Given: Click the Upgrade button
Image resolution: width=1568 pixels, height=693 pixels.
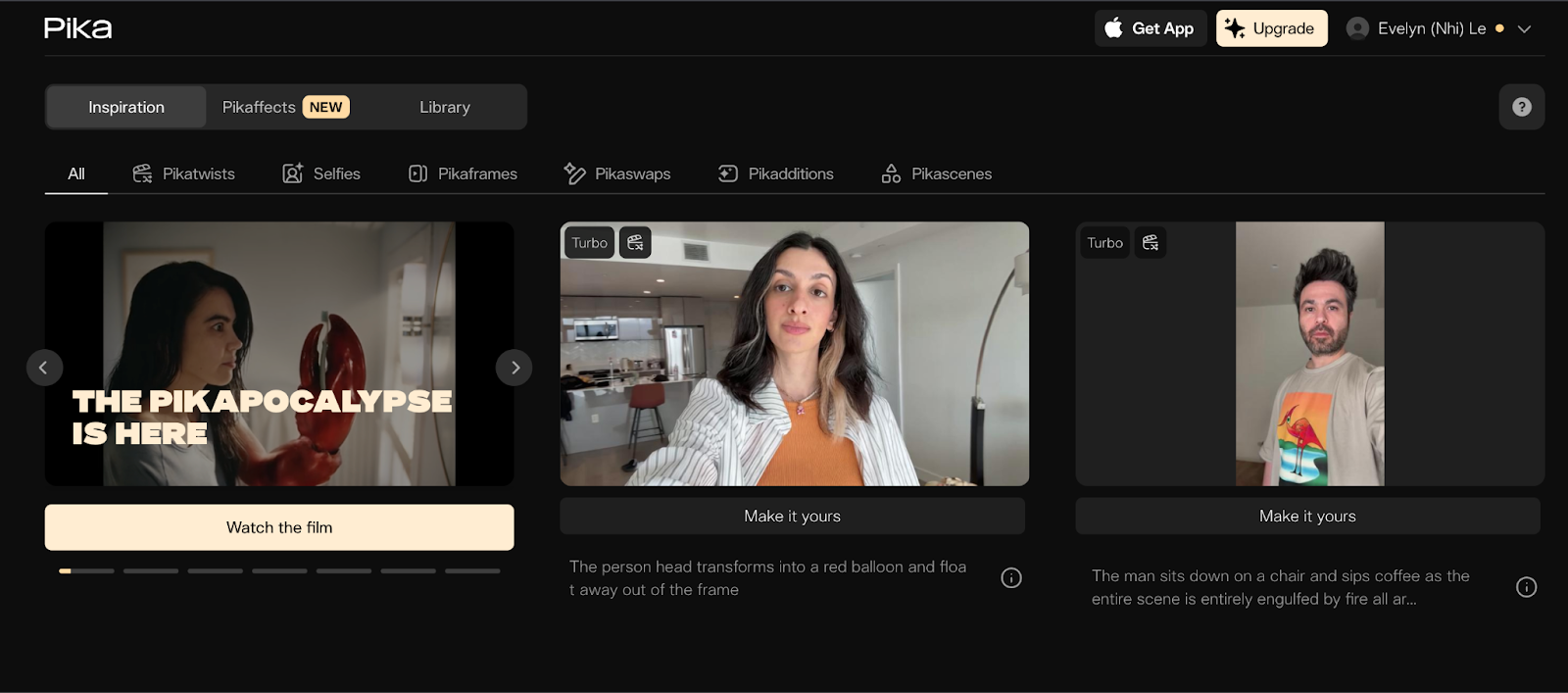Looking at the screenshot, I should [1272, 28].
